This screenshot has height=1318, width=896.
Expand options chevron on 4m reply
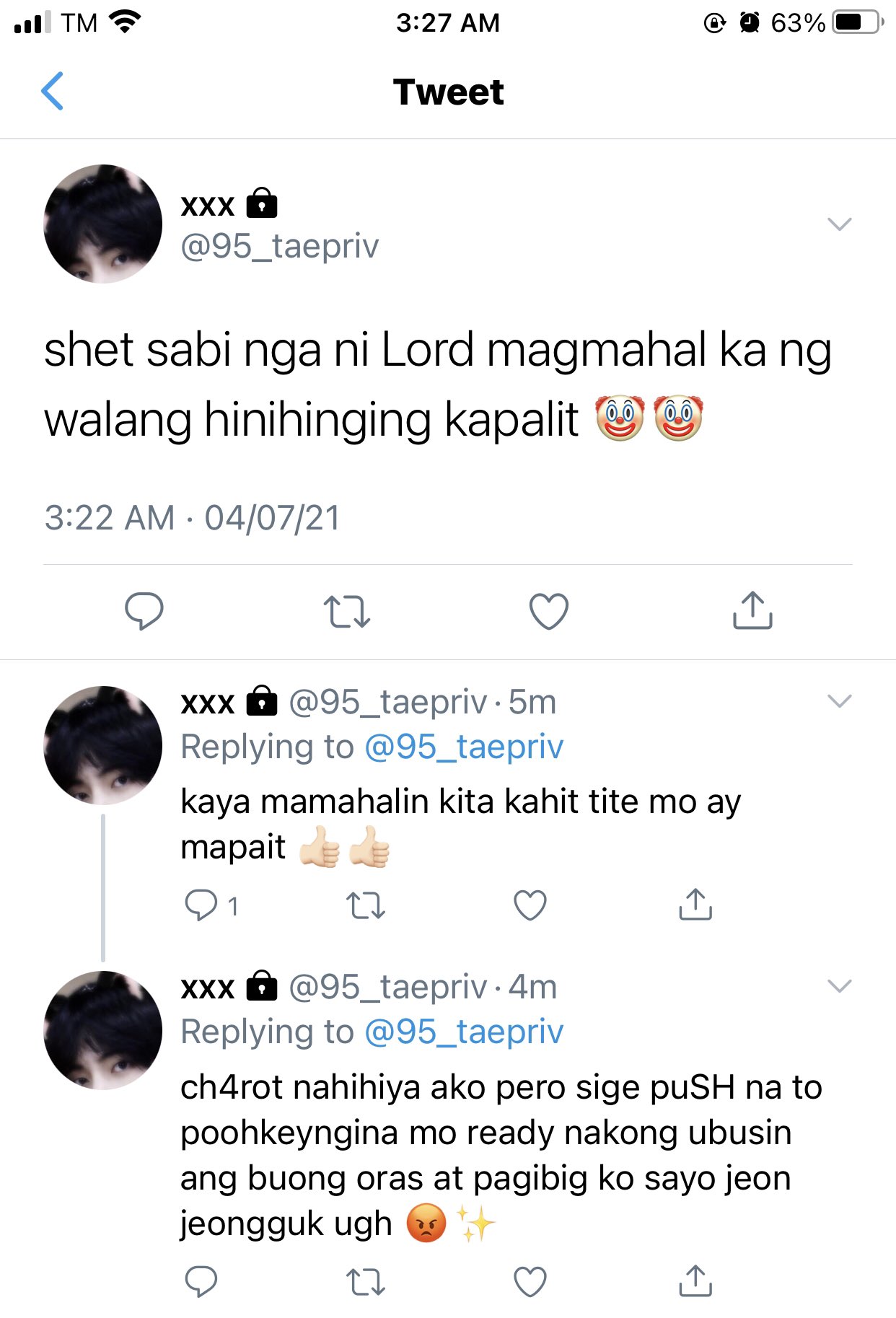840,986
